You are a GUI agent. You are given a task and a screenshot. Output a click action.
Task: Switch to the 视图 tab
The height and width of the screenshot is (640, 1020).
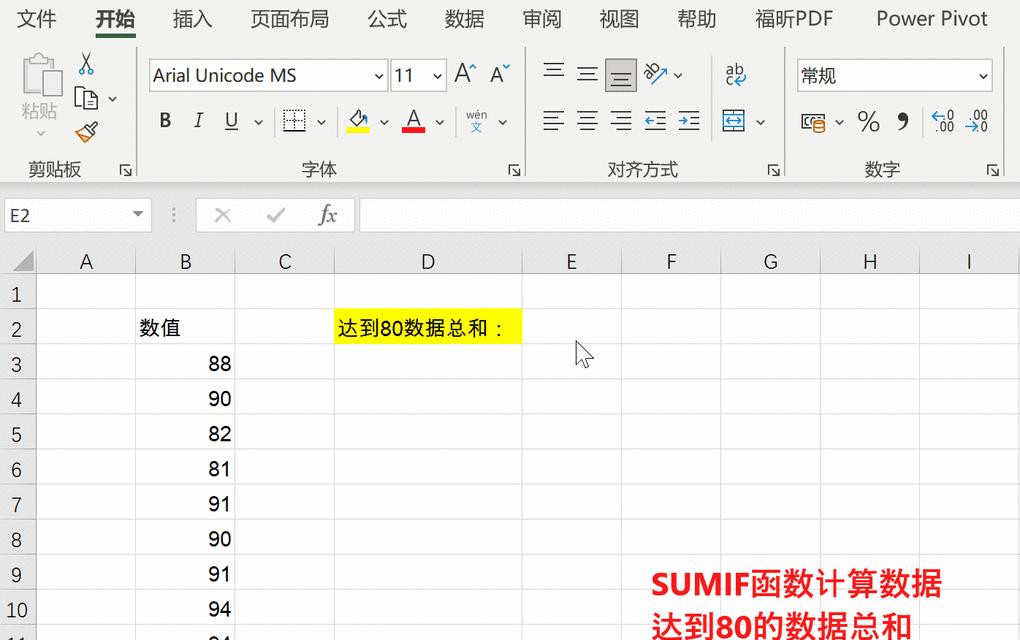pos(619,19)
